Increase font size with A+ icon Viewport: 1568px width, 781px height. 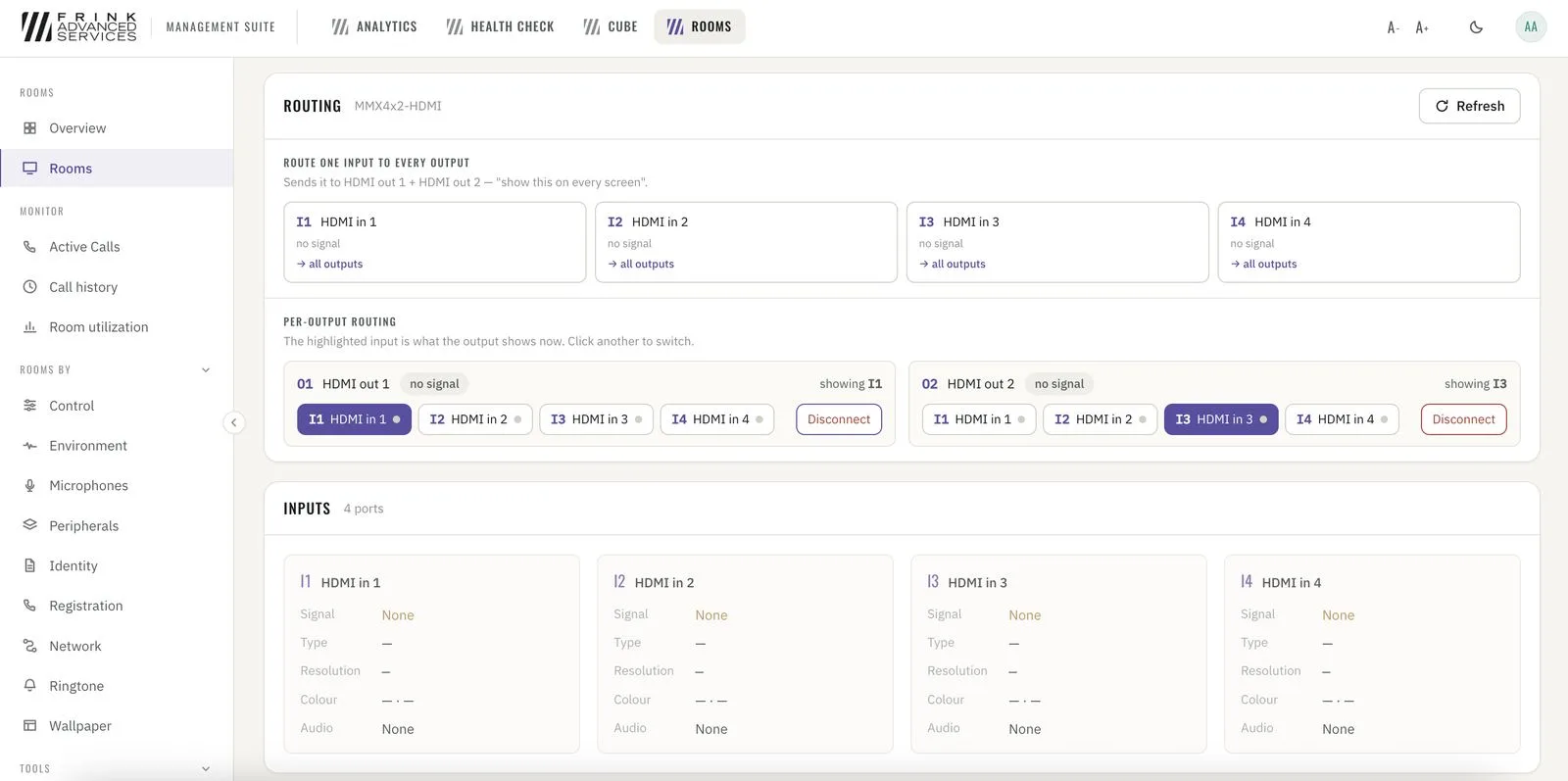tap(1422, 27)
